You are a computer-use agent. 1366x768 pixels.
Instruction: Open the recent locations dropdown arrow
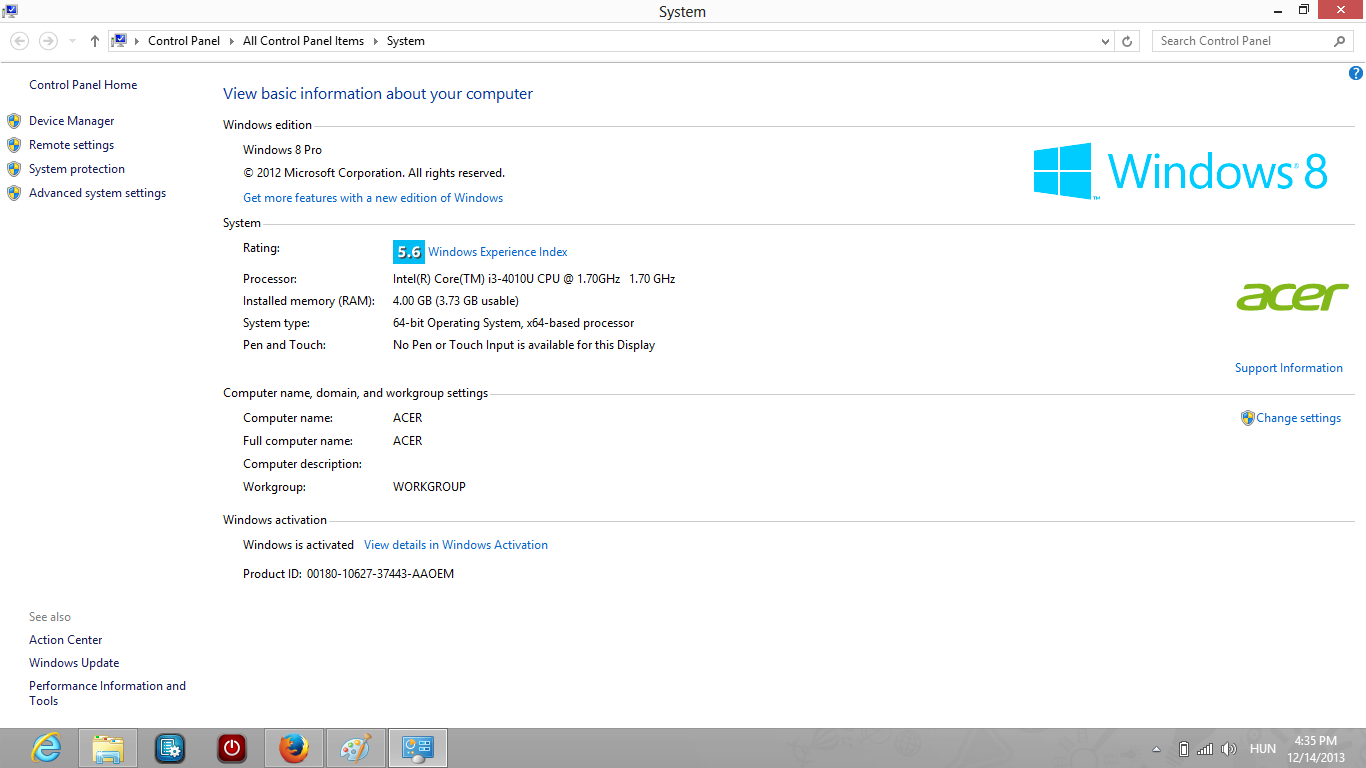(x=72, y=41)
